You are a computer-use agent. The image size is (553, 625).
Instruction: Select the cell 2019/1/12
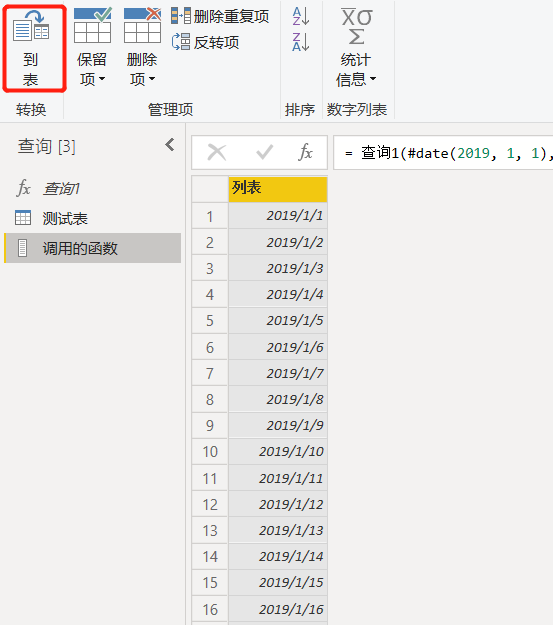(x=278, y=504)
